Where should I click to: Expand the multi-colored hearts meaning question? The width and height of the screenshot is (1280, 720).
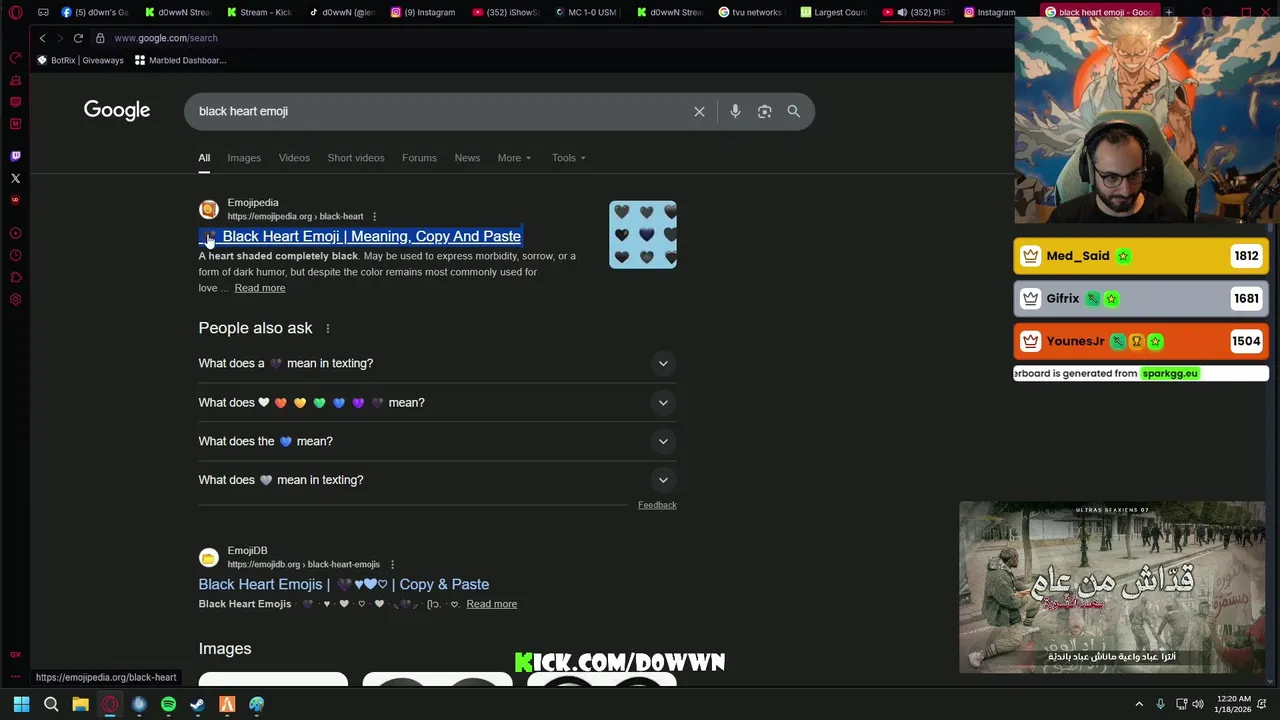point(437,402)
